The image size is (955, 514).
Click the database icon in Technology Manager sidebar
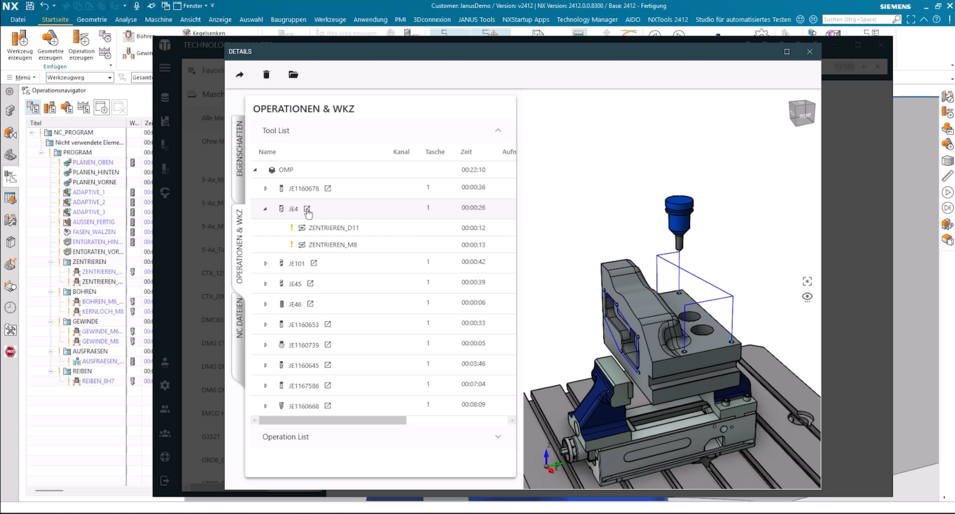[x=164, y=97]
